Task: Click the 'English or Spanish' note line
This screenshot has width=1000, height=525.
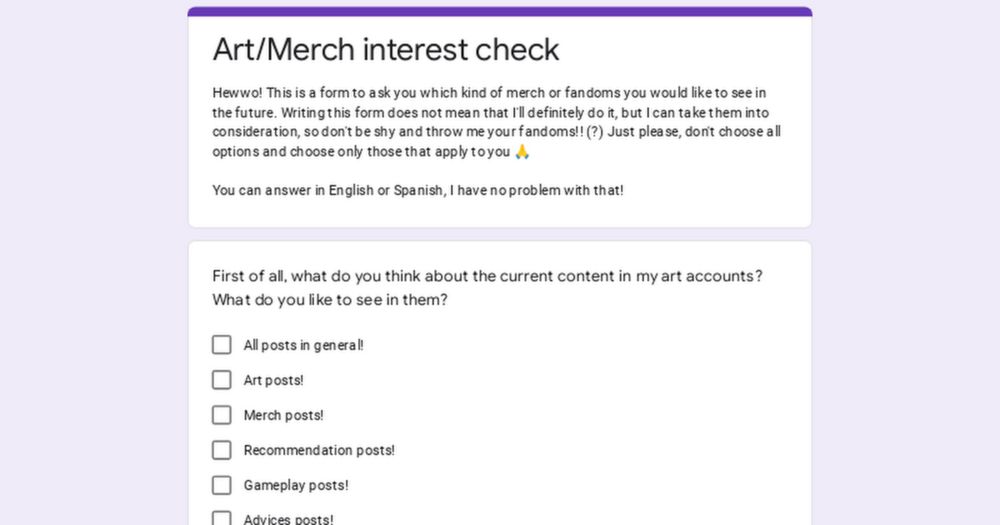Action: pos(417,190)
